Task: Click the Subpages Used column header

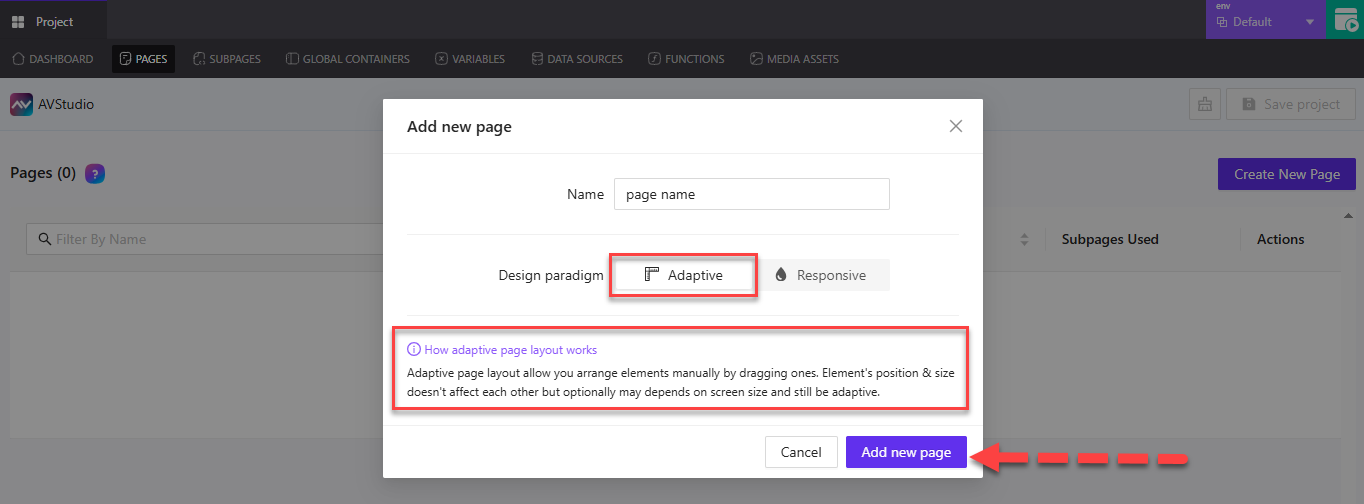Action: [1110, 239]
